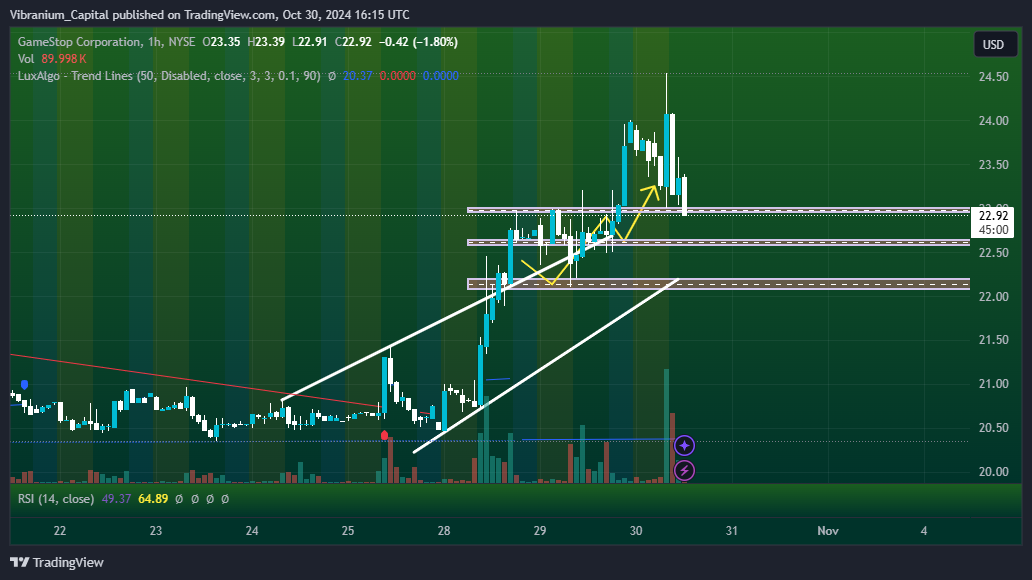Click the 24.00 price axis label

[x=993, y=120]
